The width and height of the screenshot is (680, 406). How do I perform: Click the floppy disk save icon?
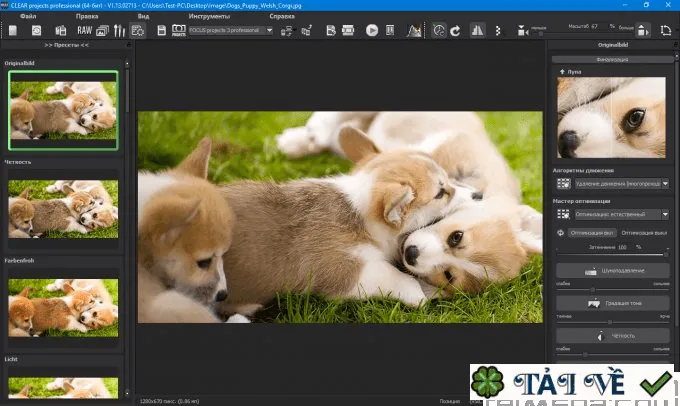click(161, 30)
